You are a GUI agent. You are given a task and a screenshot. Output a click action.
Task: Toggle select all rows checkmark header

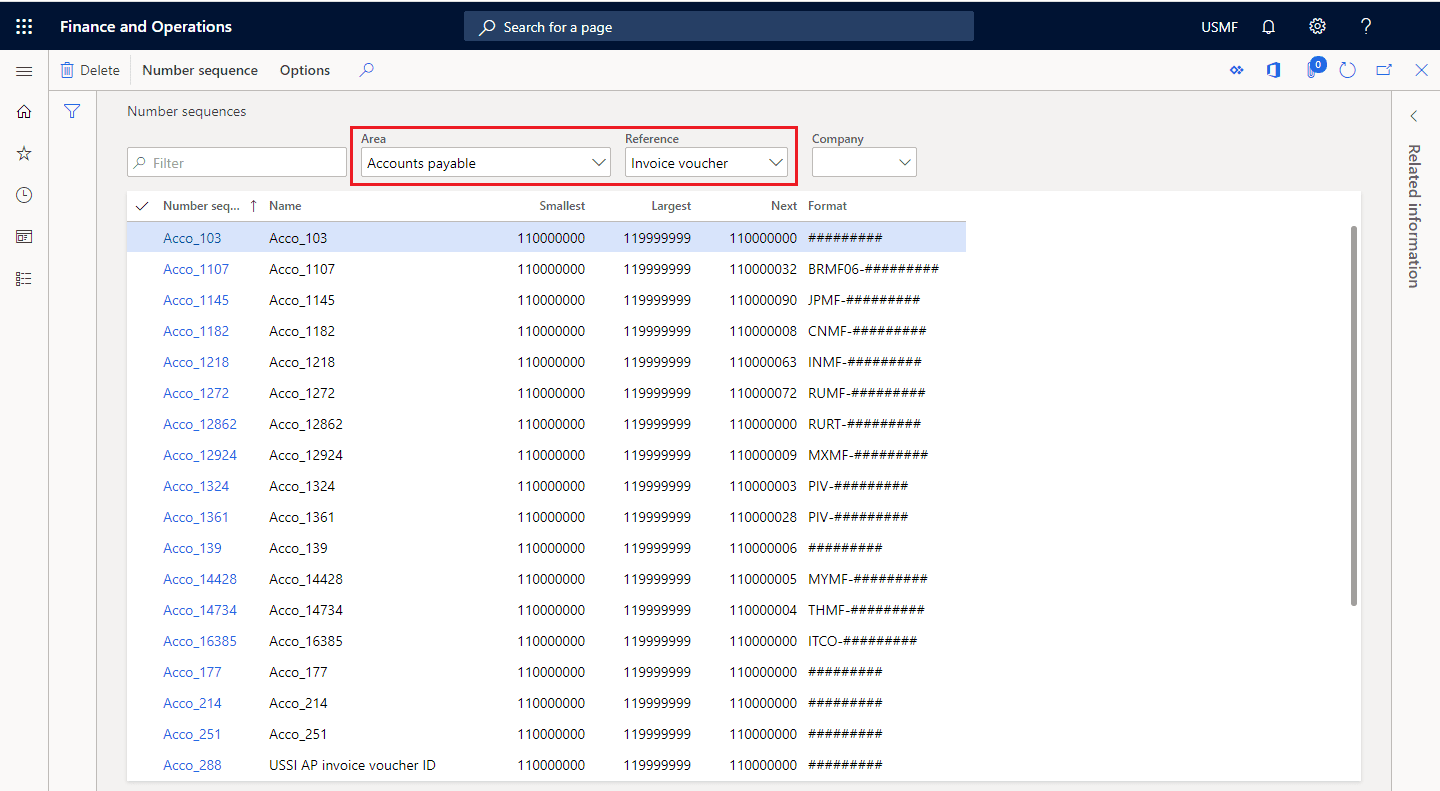tap(142, 206)
